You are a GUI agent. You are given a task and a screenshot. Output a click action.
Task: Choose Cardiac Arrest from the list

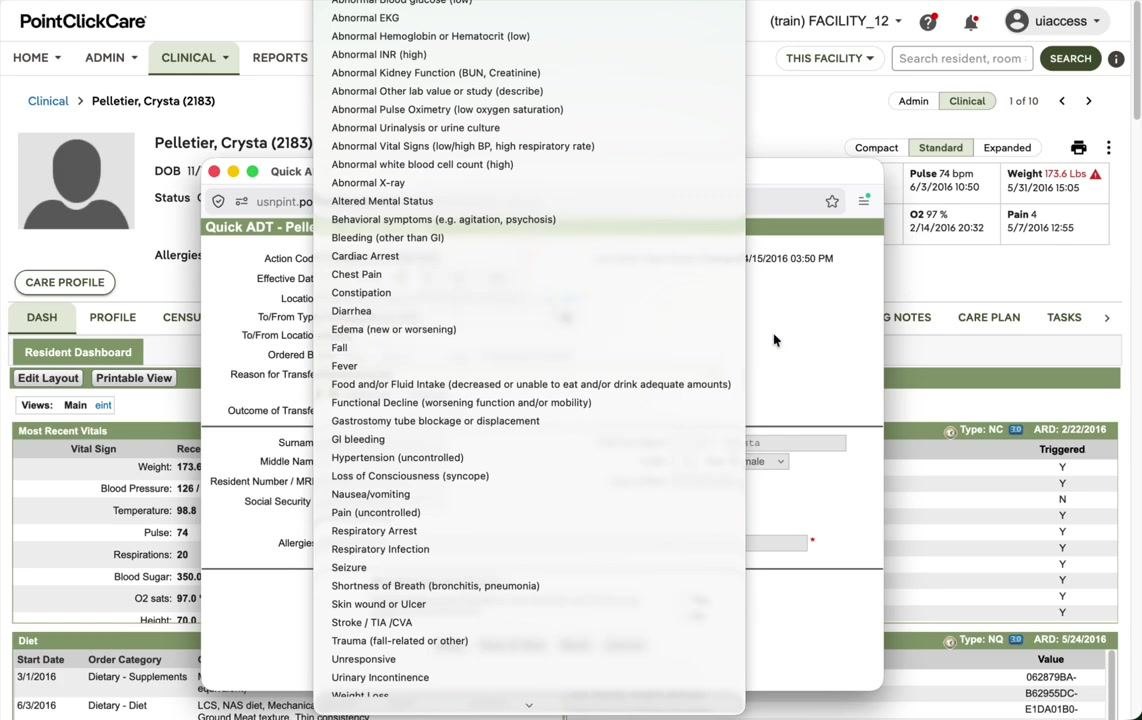pyautogui.click(x=365, y=256)
